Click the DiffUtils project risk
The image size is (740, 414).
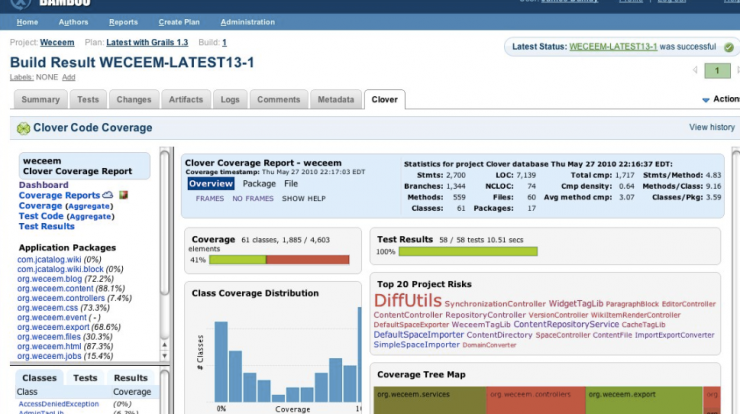(x=408, y=301)
